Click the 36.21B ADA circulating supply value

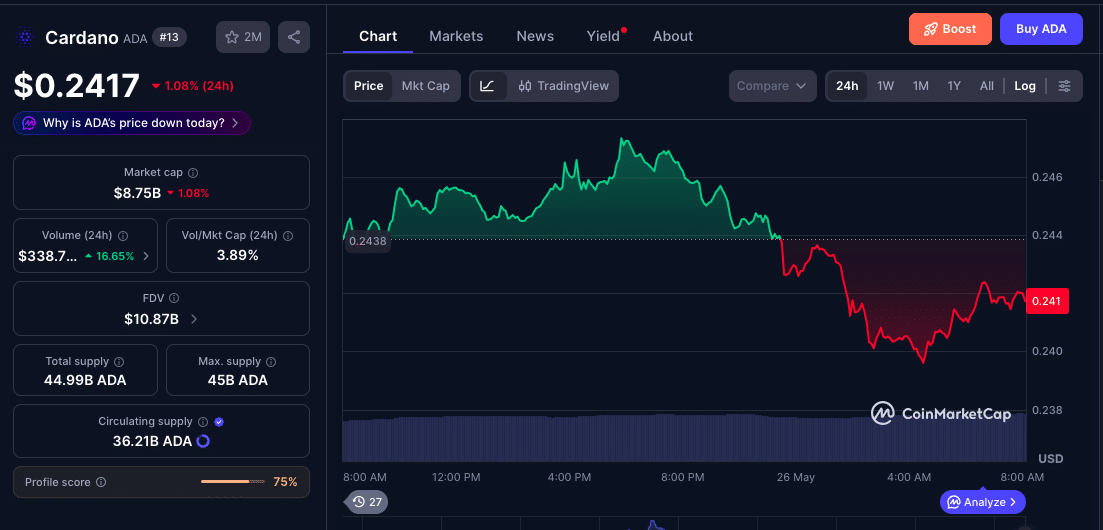153,441
